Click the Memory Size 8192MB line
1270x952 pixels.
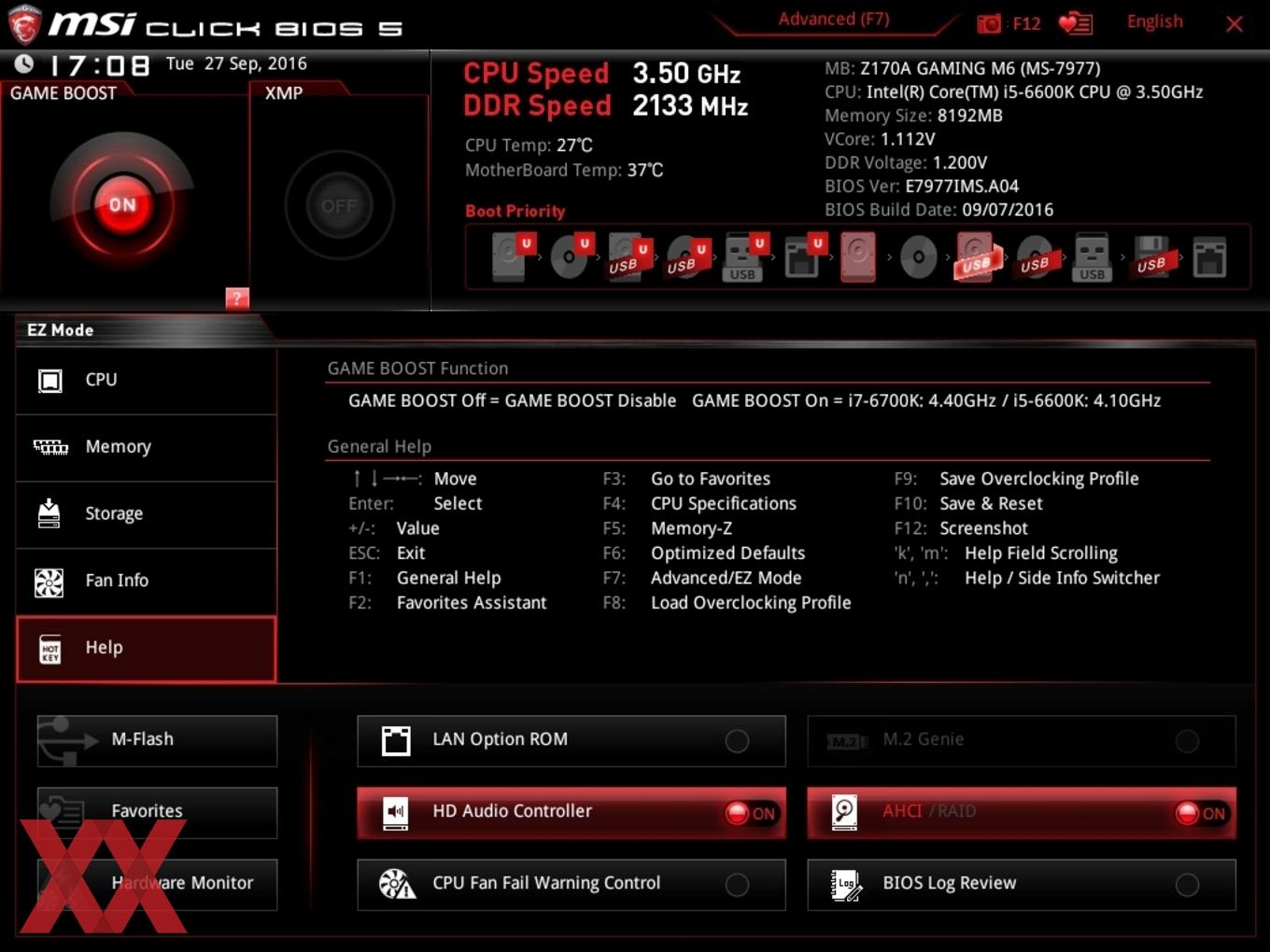click(913, 116)
